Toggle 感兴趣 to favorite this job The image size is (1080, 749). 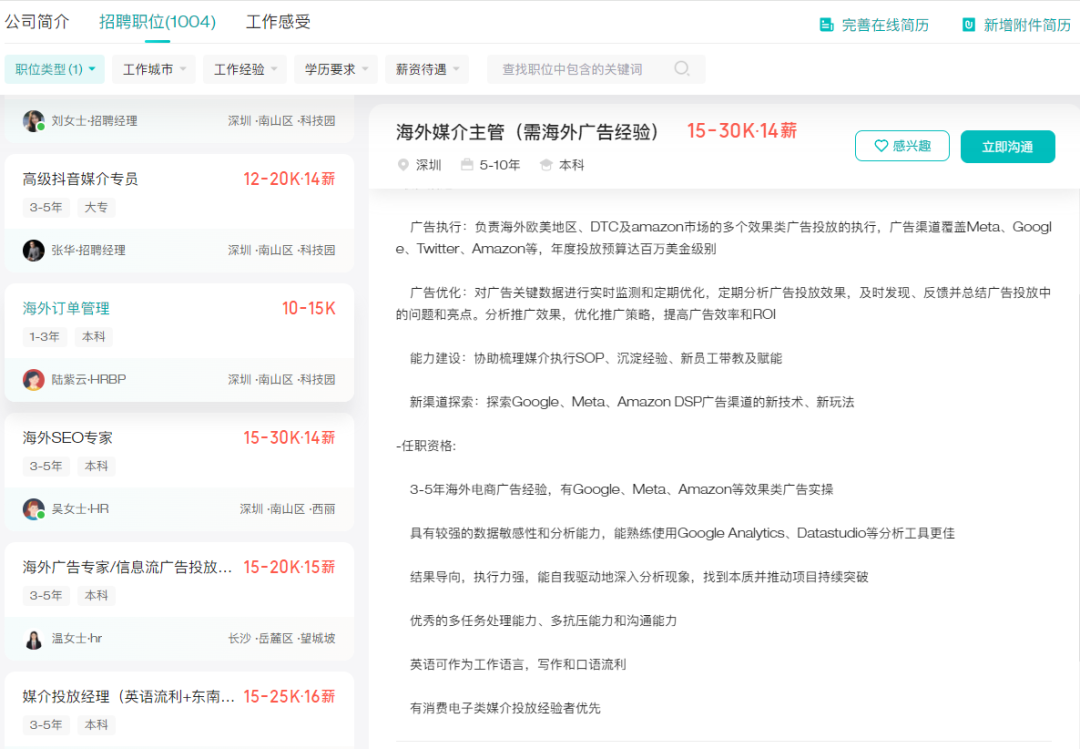coord(902,145)
